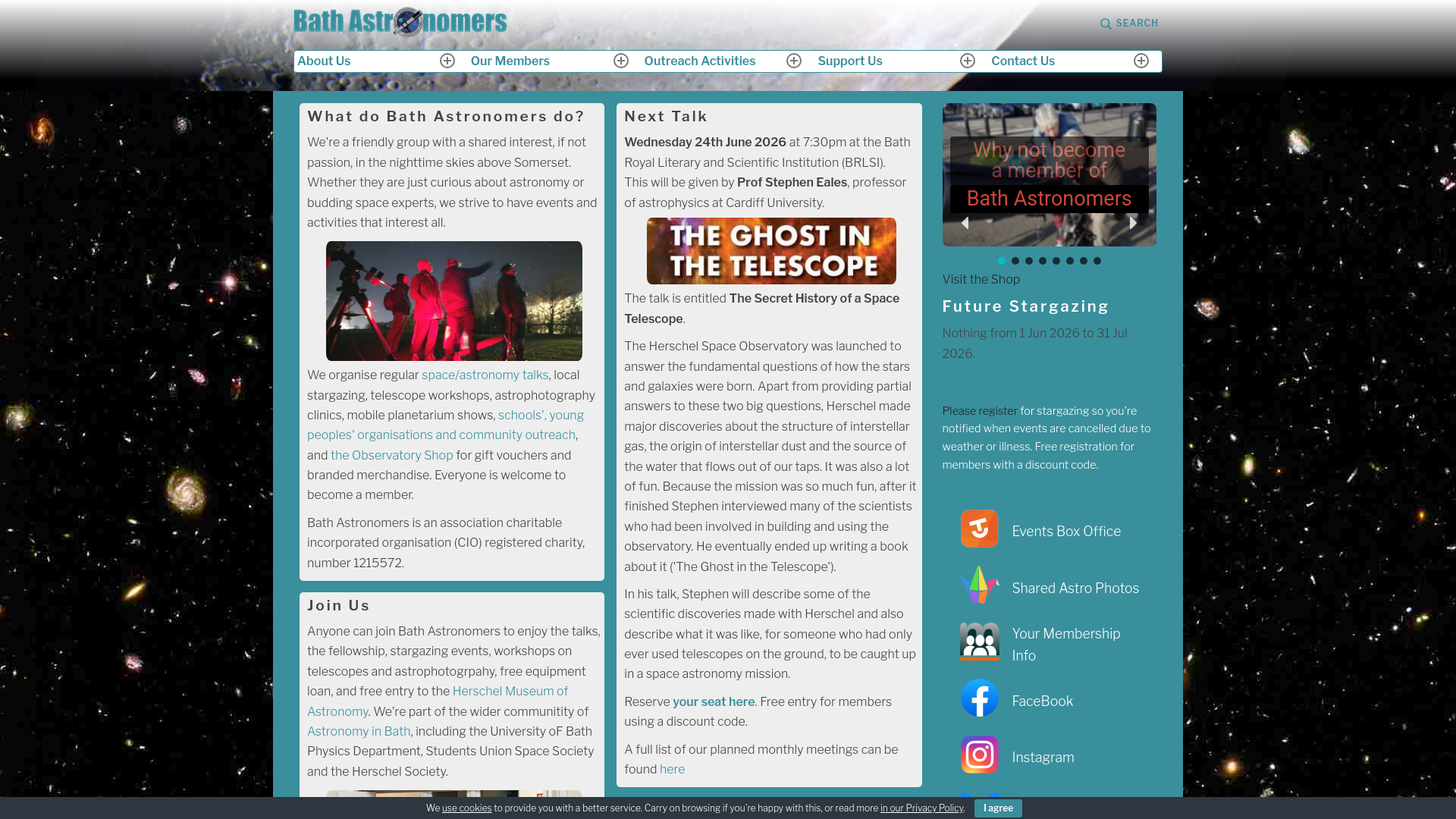This screenshot has height=819, width=1456.
Task: Go to next slide in carousel
Action: click(1133, 223)
